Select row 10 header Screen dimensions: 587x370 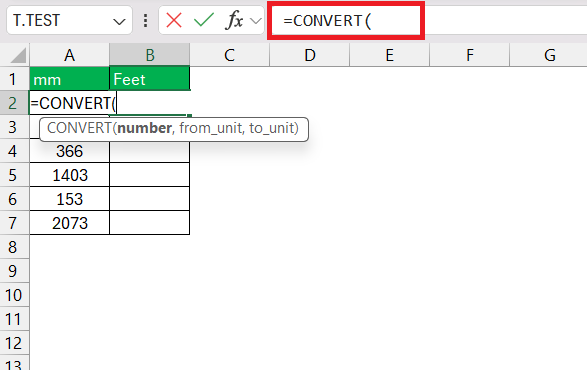[x=14, y=295]
